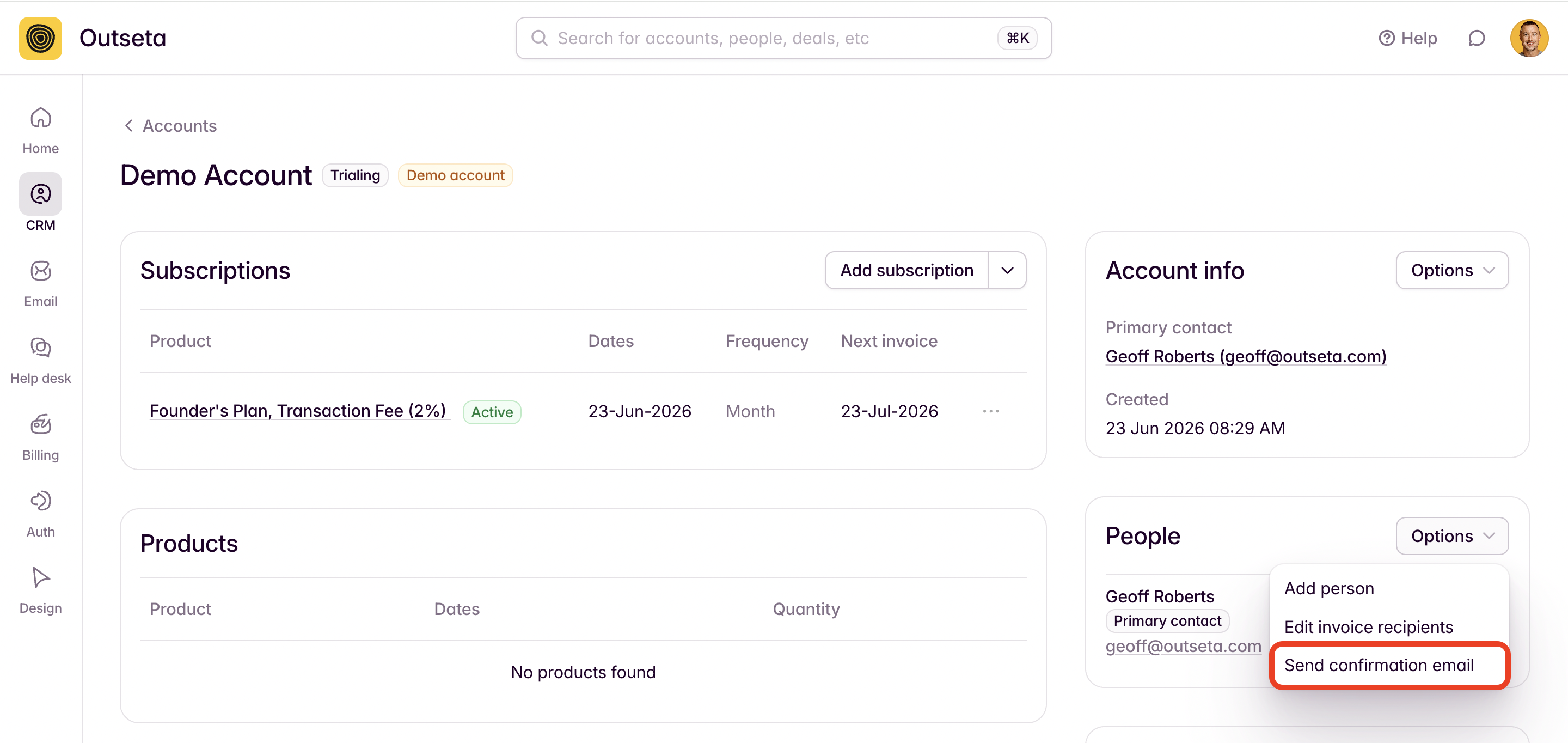Click the created timestamp 23 Jun 2026 08:29 AM
The width and height of the screenshot is (1568, 743).
point(1195,428)
